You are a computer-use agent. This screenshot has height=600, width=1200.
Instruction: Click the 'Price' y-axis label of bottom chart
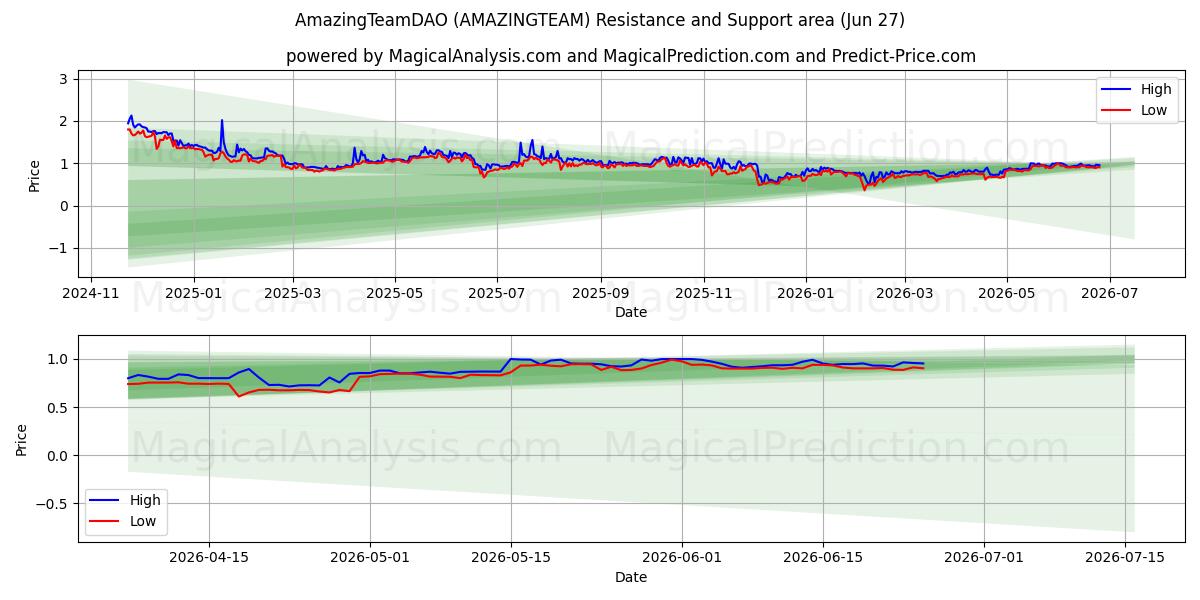(22, 440)
